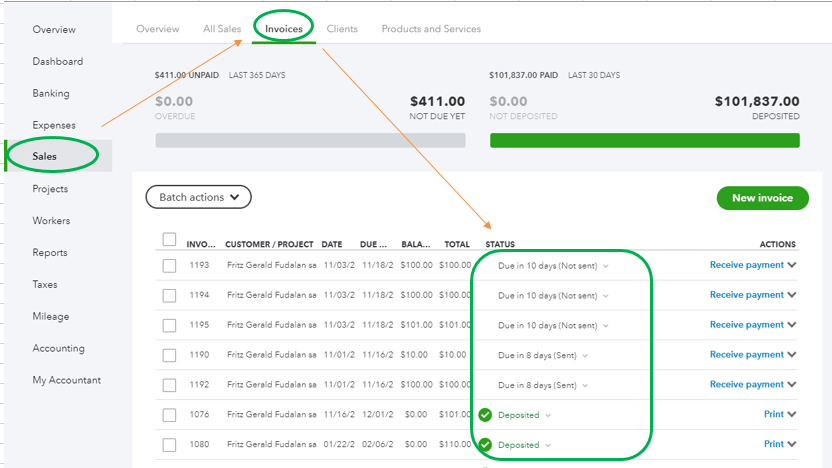This screenshot has width=832, height=468.
Task: Open Mileage in the sidebar
Action: click(x=51, y=316)
